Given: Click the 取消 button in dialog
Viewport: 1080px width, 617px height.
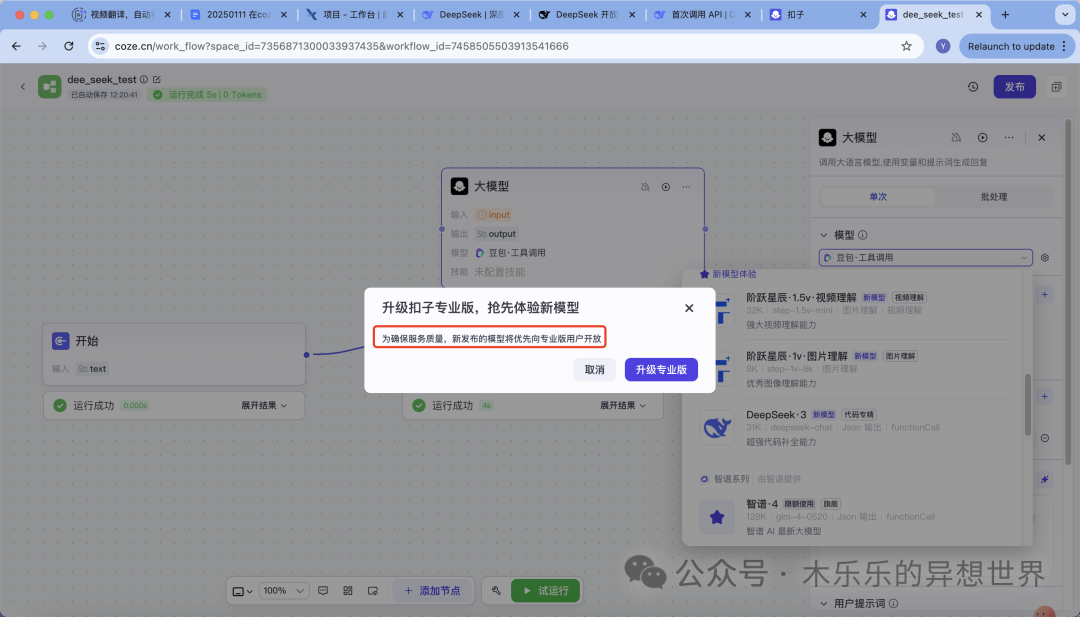Looking at the screenshot, I should (x=594, y=370).
